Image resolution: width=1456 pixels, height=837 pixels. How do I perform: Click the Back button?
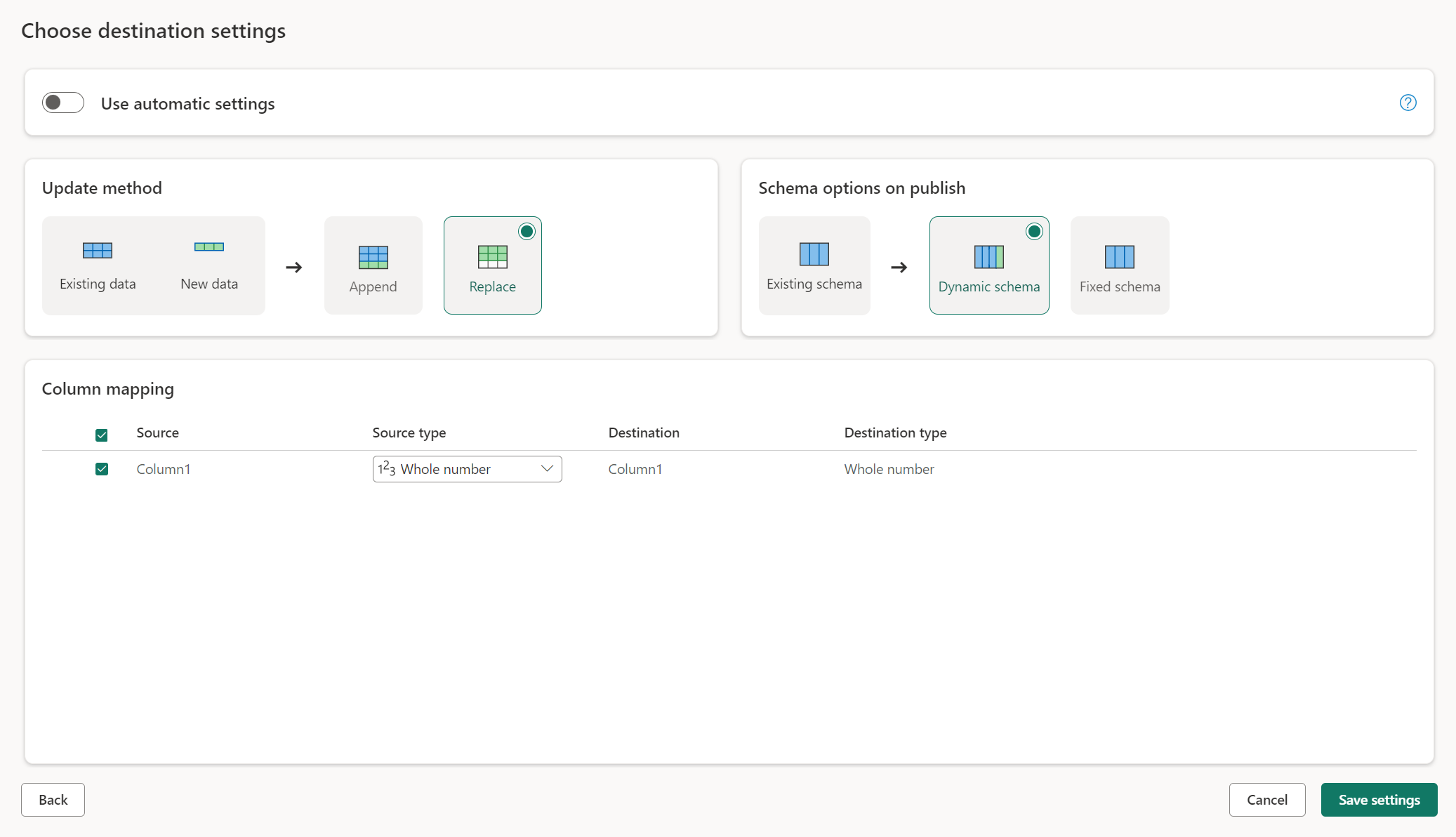(x=53, y=799)
